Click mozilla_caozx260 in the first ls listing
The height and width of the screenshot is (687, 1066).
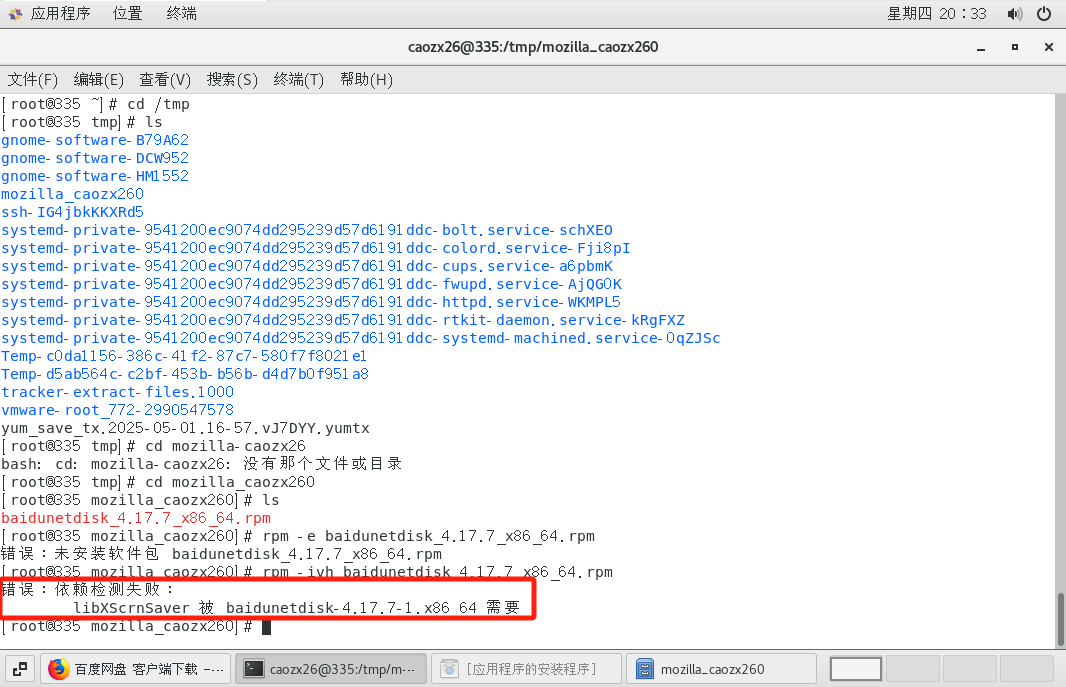coord(73,194)
